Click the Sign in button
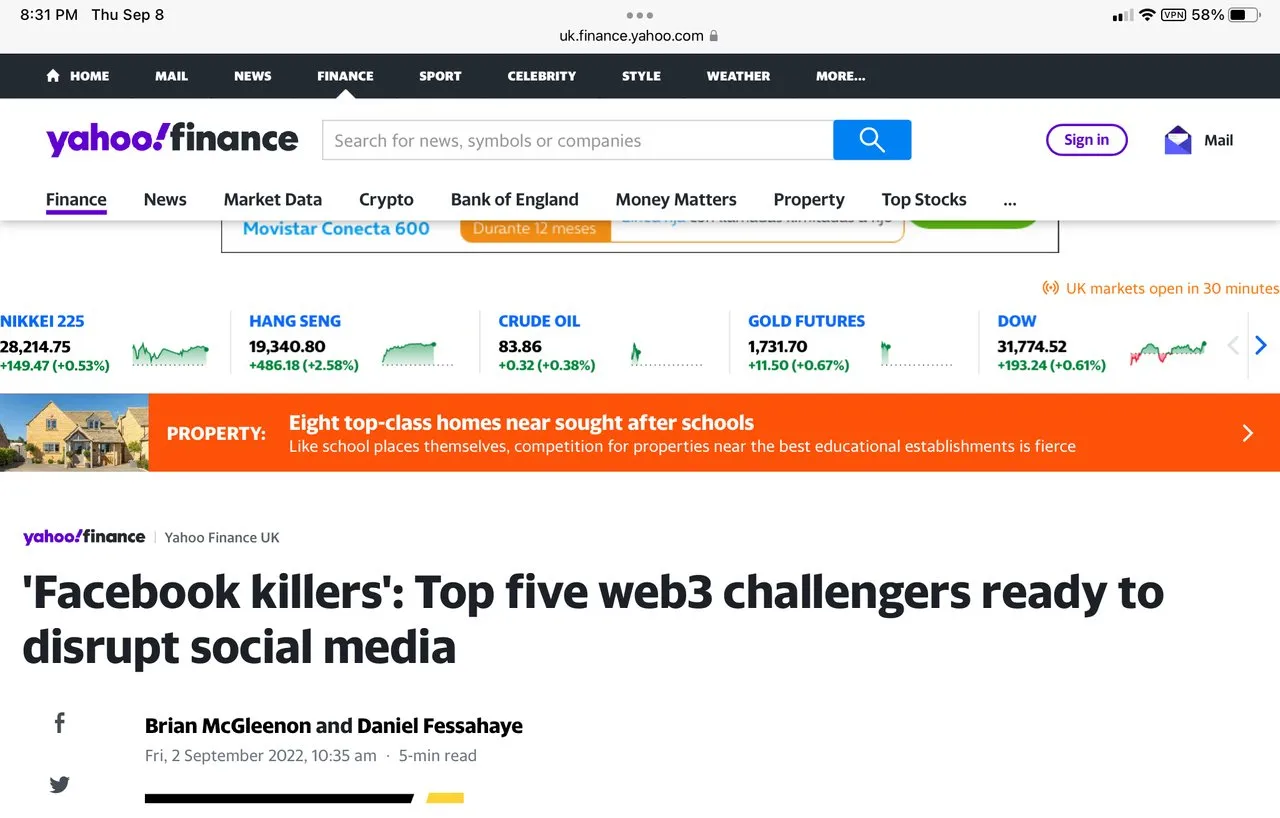Viewport: 1280px width, 818px height. [1086, 140]
